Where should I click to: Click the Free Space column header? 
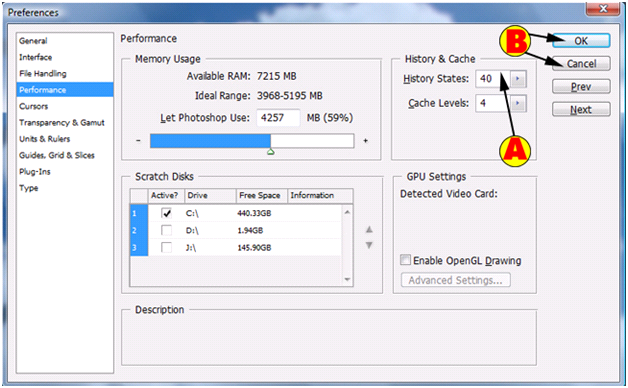[262, 195]
